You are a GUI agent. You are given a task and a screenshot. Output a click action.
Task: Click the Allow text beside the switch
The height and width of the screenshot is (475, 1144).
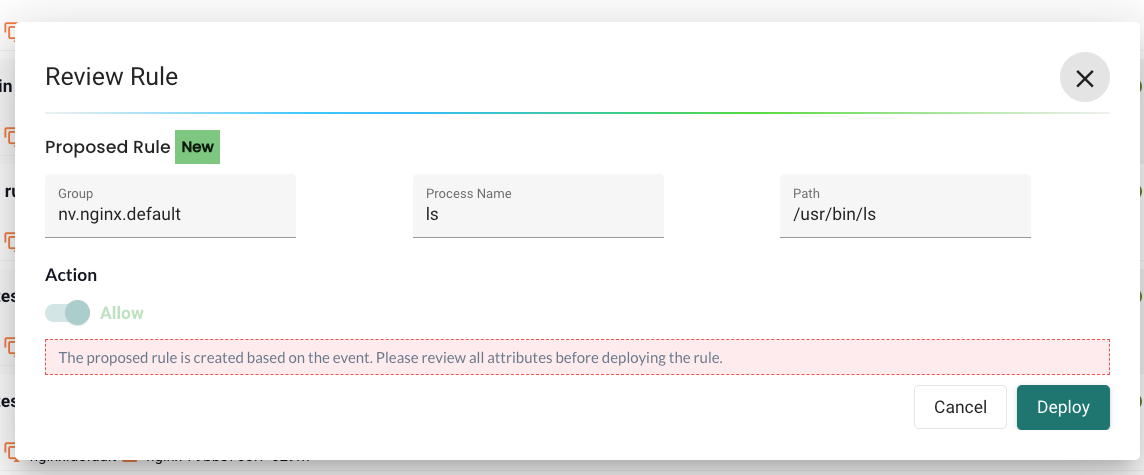(x=122, y=313)
